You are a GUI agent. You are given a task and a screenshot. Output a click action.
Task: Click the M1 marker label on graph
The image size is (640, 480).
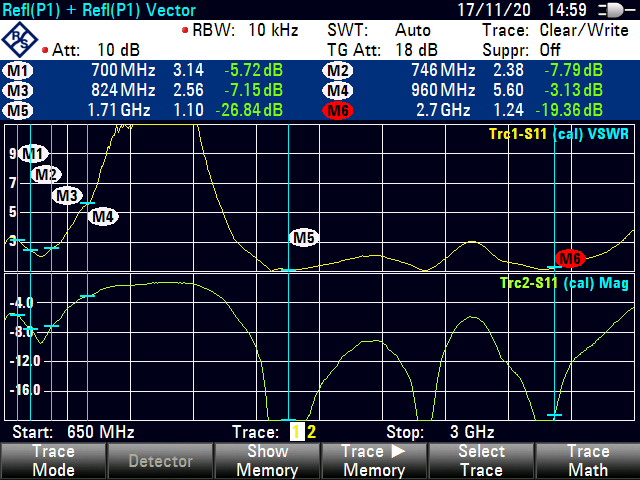tap(34, 153)
